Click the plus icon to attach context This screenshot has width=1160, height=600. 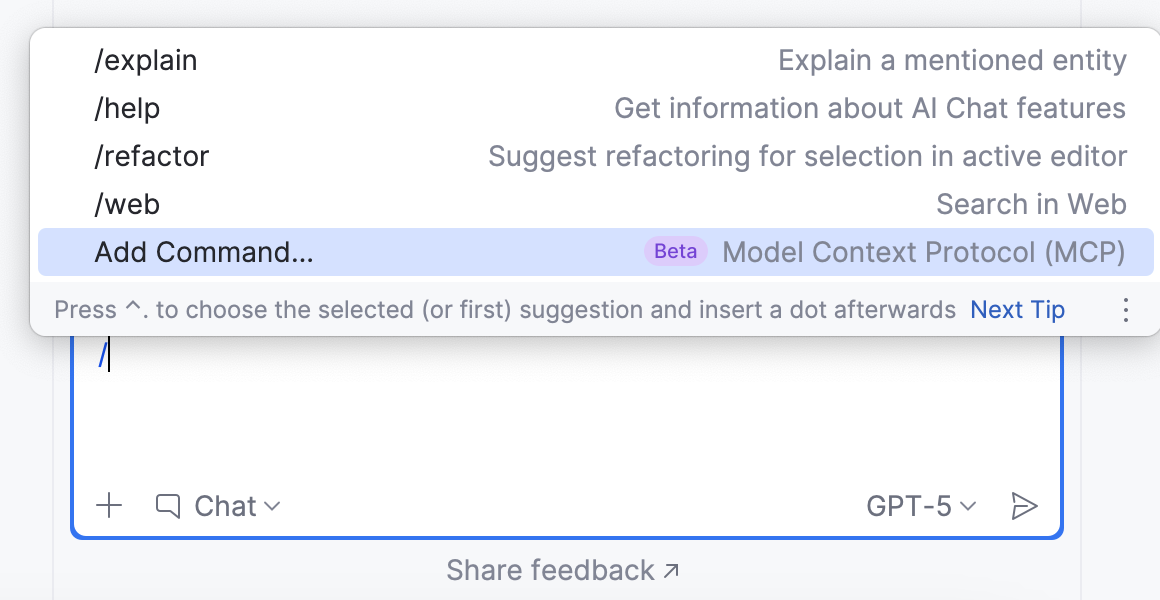[x=109, y=506]
